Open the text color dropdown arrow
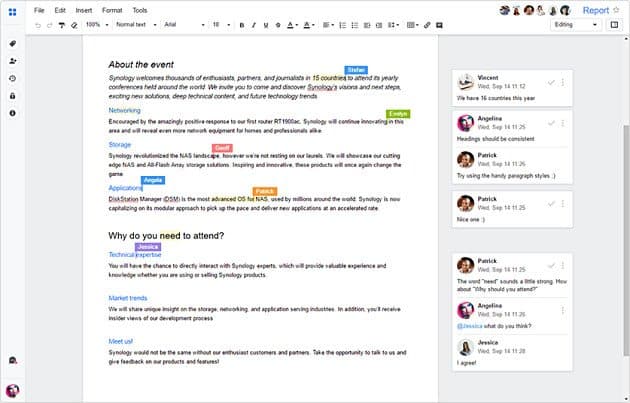This screenshot has height=403, width=630. (x=297, y=25)
